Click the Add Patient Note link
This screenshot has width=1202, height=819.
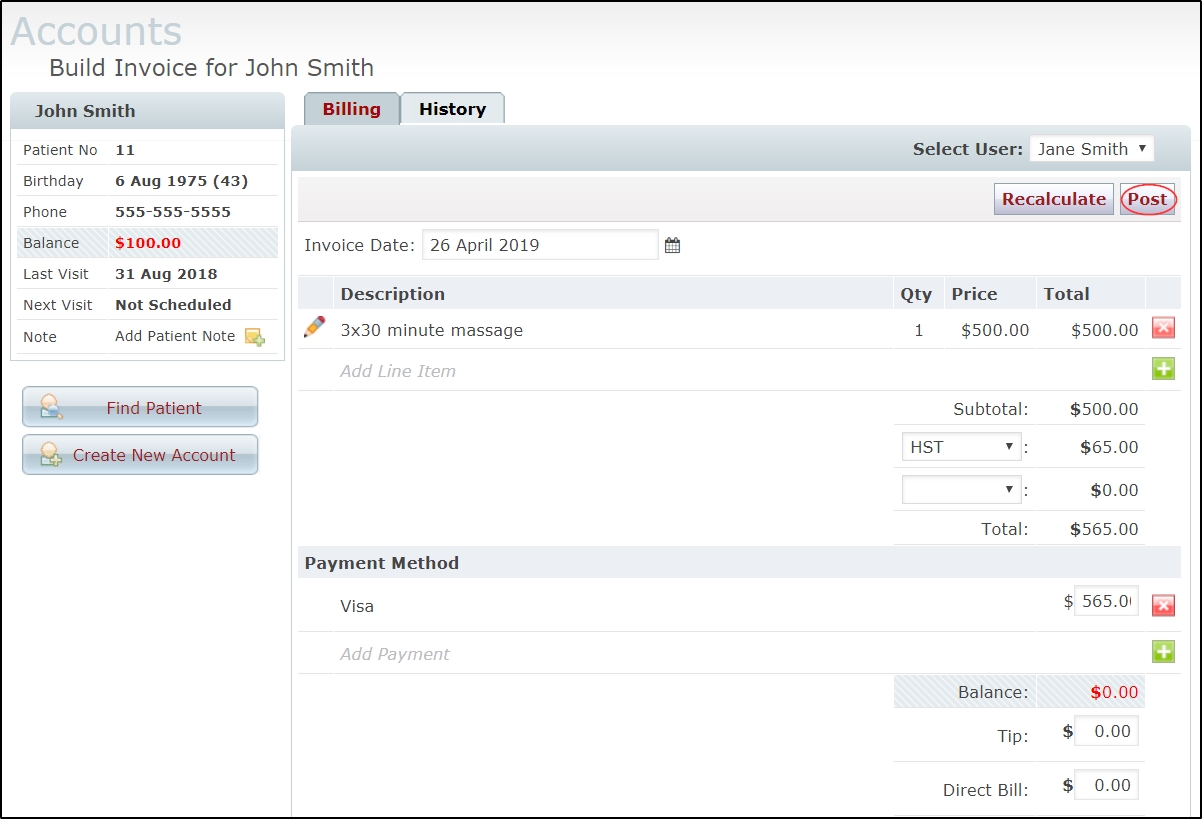[x=175, y=336]
